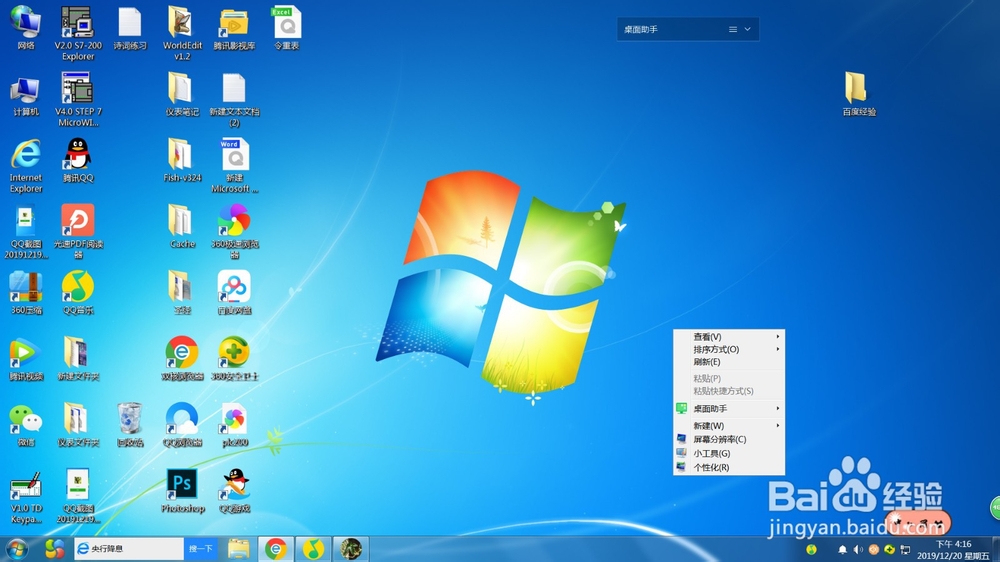Select the 腾讯QQ penguin shortcut
1000x562 pixels.
coord(78,160)
